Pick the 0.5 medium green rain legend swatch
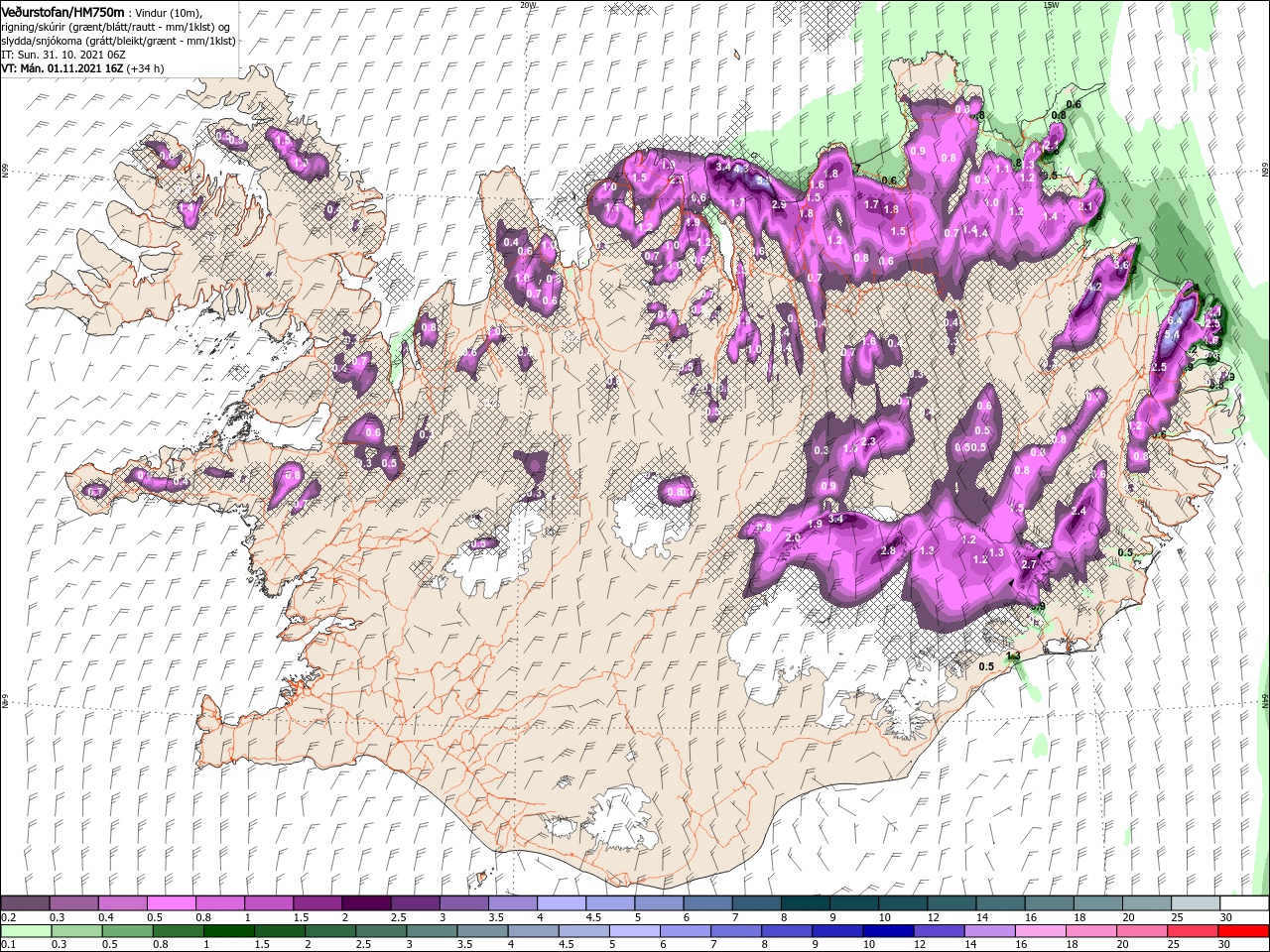This screenshot has height=952, width=1270. click(128, 930)
